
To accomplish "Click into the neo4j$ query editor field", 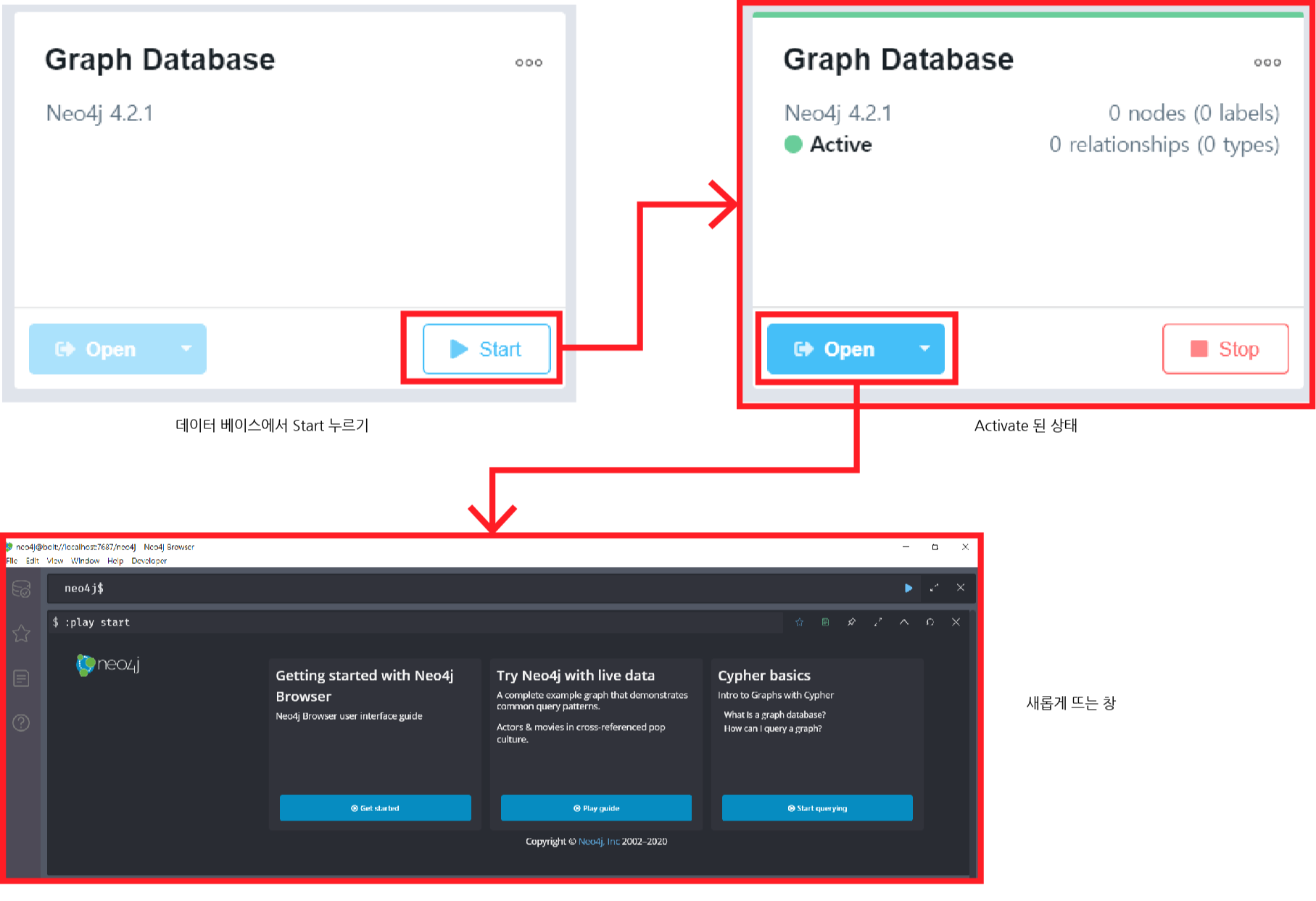I will pyautogui.click(x=471, y=589).
